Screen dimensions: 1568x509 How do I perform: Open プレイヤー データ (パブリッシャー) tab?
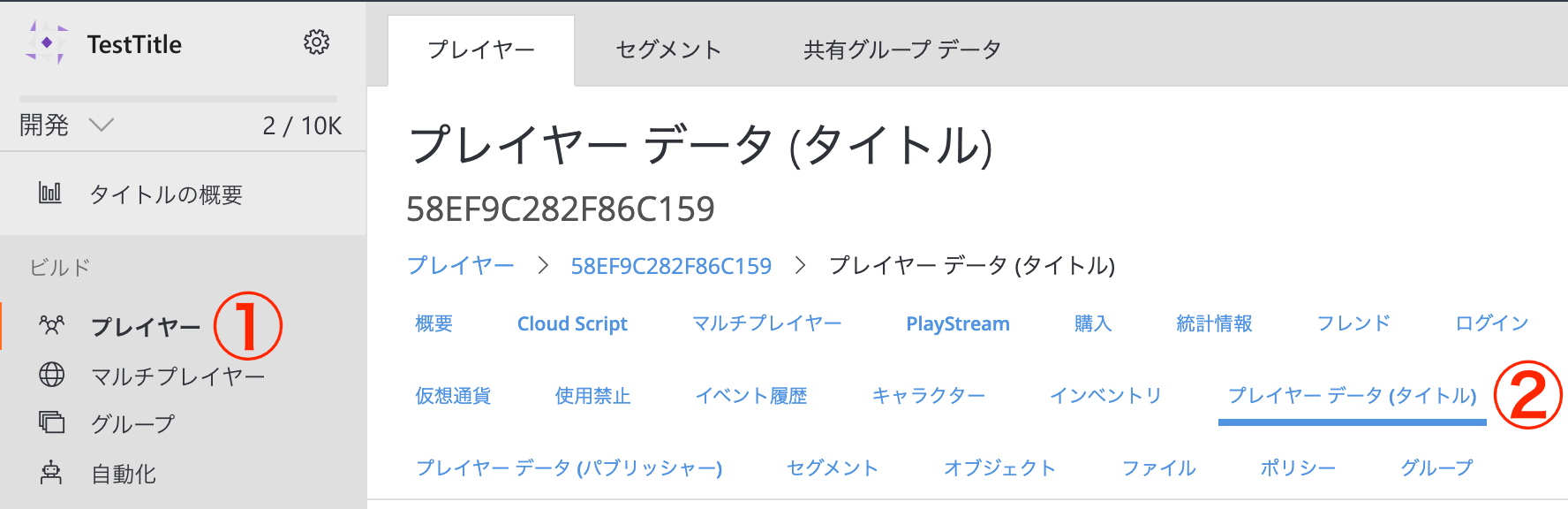pos(569,467)
